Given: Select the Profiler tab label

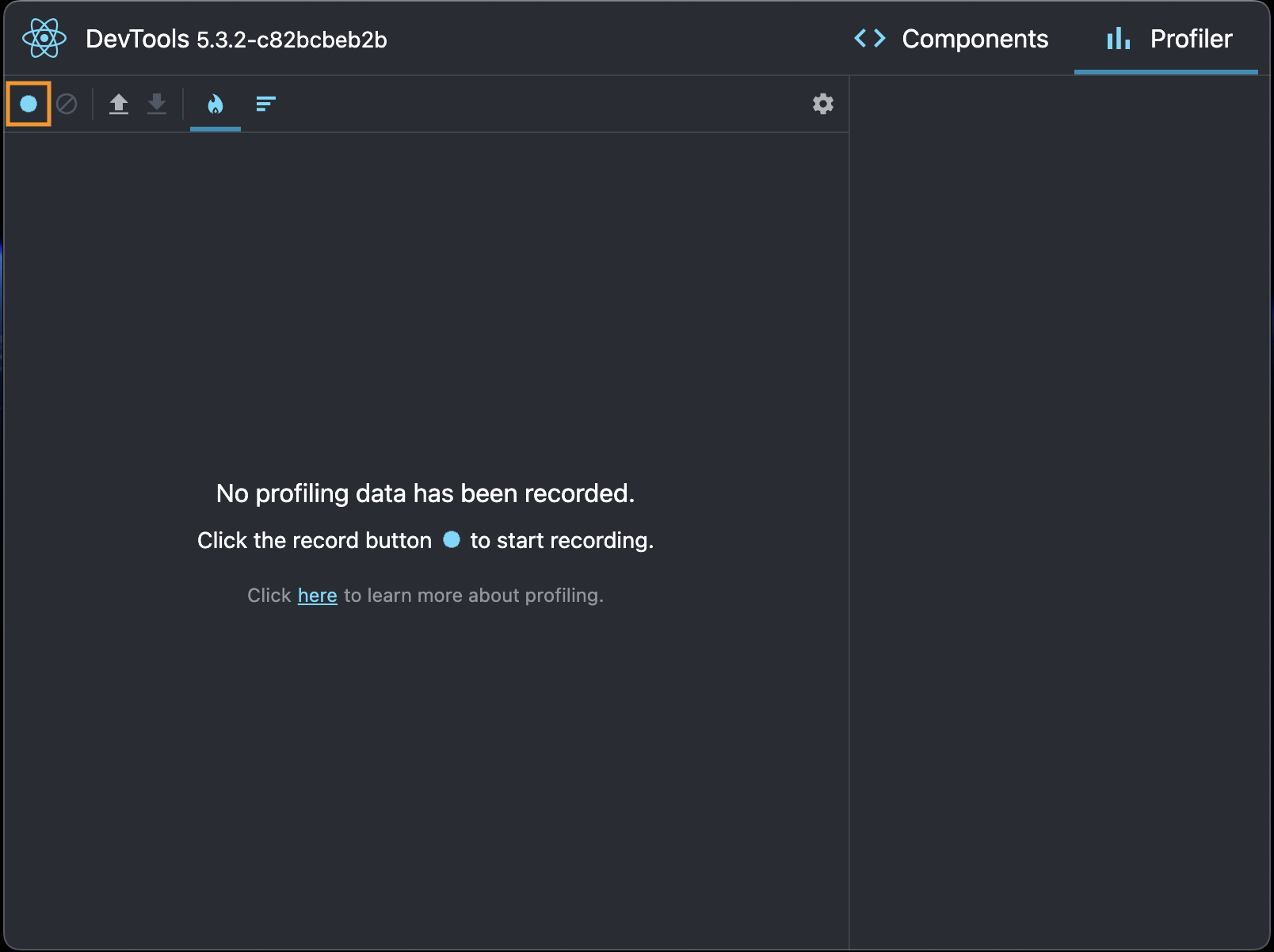Looking at the screenshot, I should (x=1191, y=39).
